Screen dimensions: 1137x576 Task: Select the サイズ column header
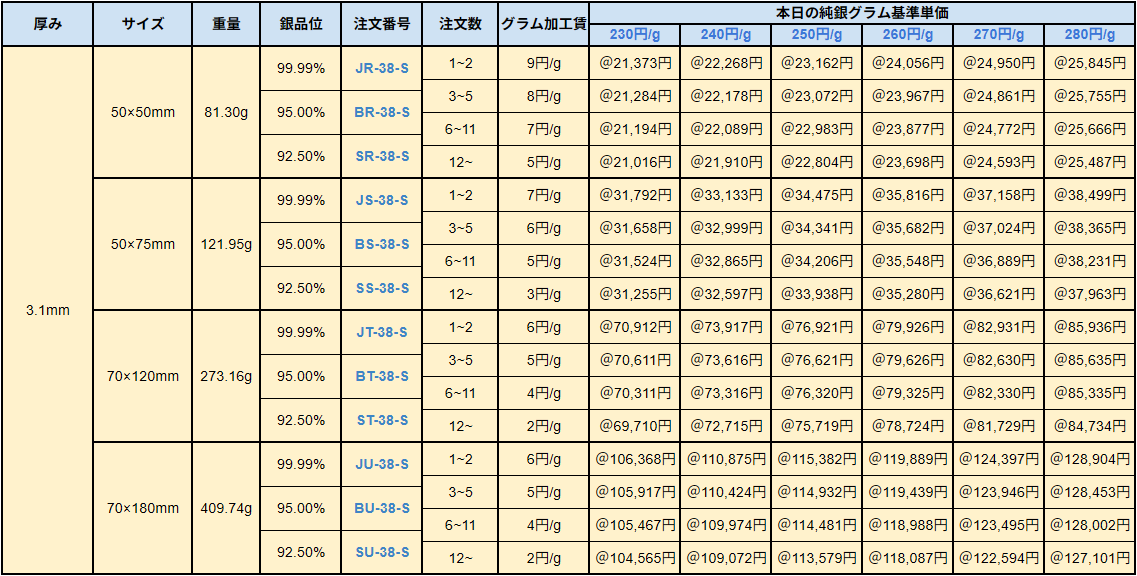(x=140, y=21)
